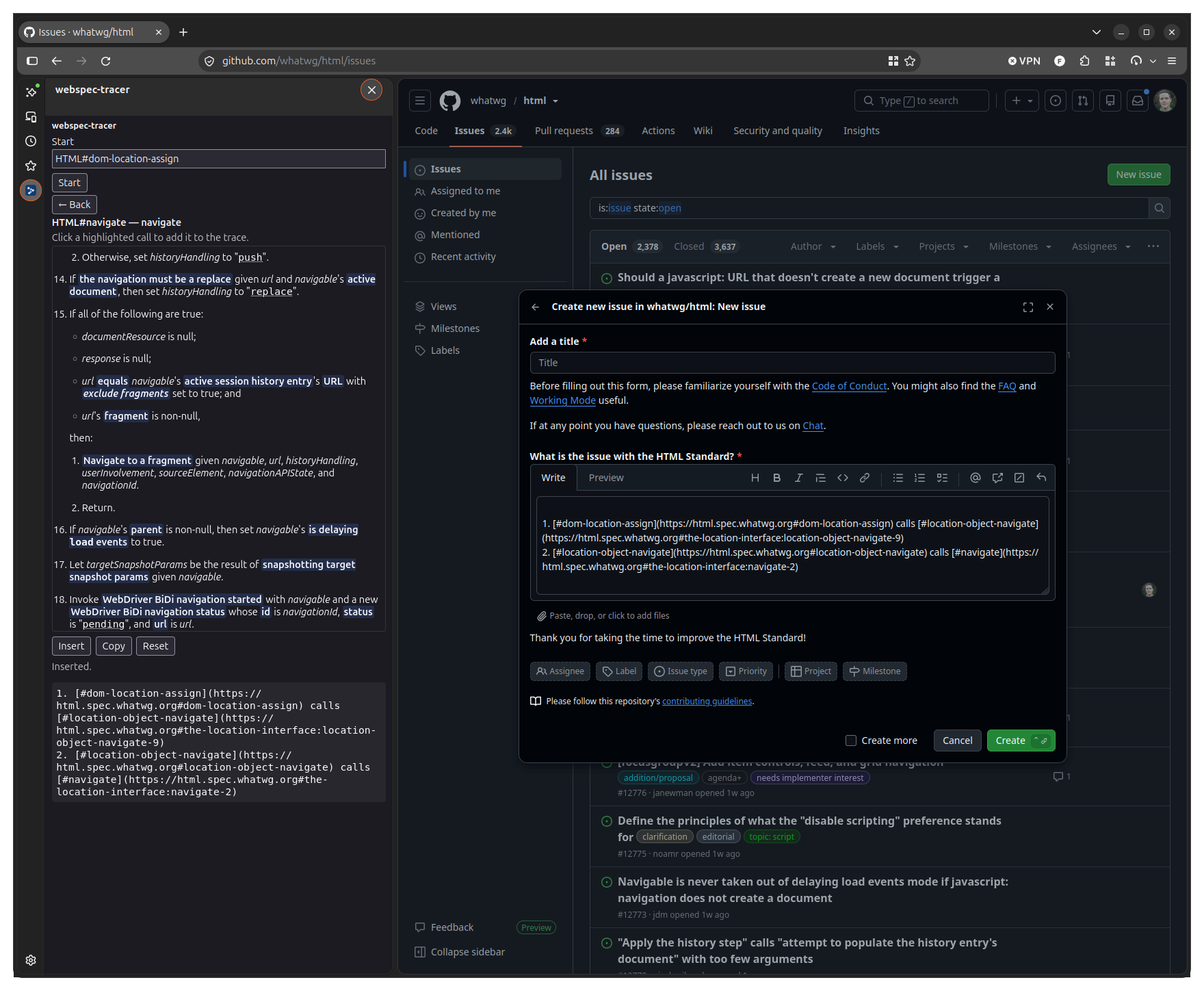
Task: Click the Reset button in webspec-tracer
Action: [x=155, y=646]
